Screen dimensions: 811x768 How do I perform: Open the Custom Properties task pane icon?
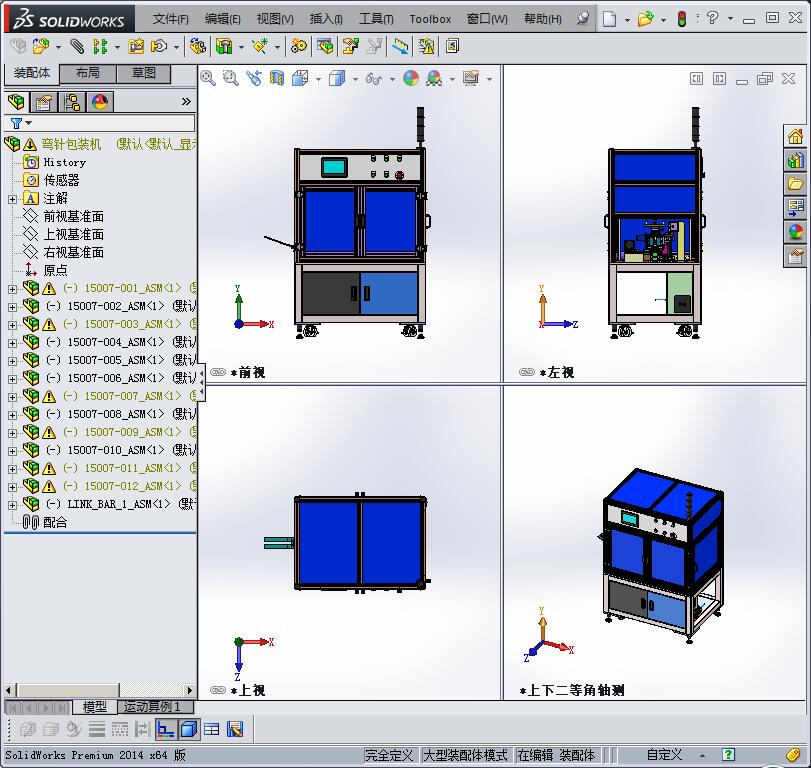pyautogui.click(x=796, y=255)
